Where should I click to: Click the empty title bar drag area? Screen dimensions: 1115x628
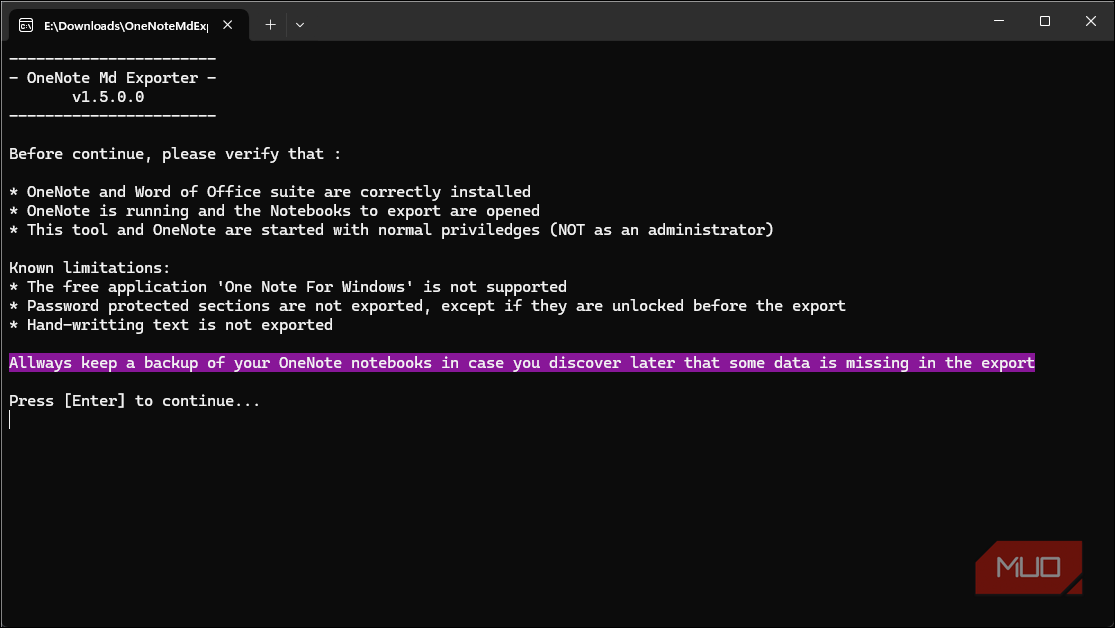tap(640, 21)
